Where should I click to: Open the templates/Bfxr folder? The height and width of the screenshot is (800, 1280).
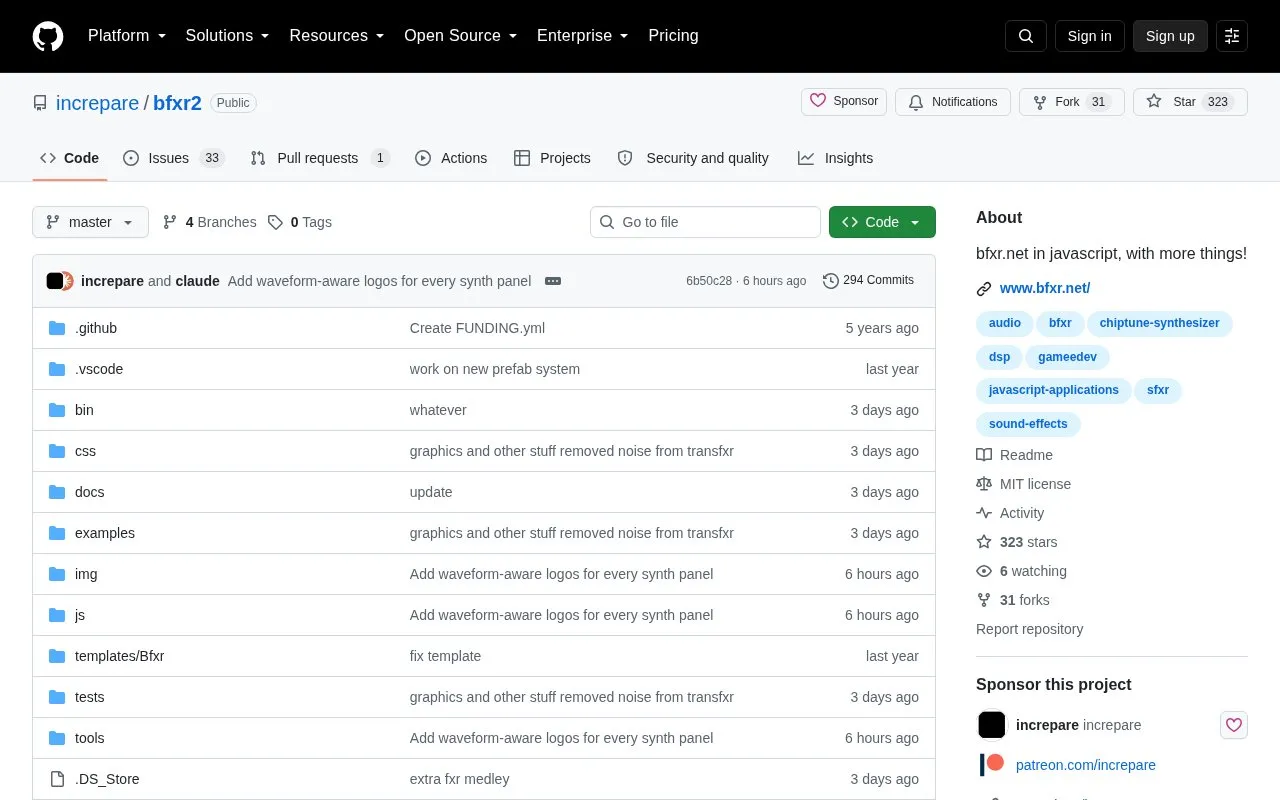point(119,656)
